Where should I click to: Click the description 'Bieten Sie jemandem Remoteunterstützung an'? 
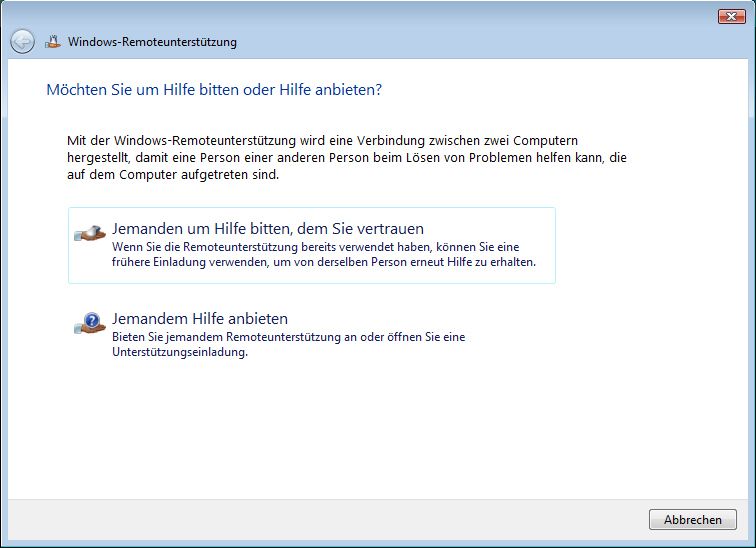(x=289, y=344)
